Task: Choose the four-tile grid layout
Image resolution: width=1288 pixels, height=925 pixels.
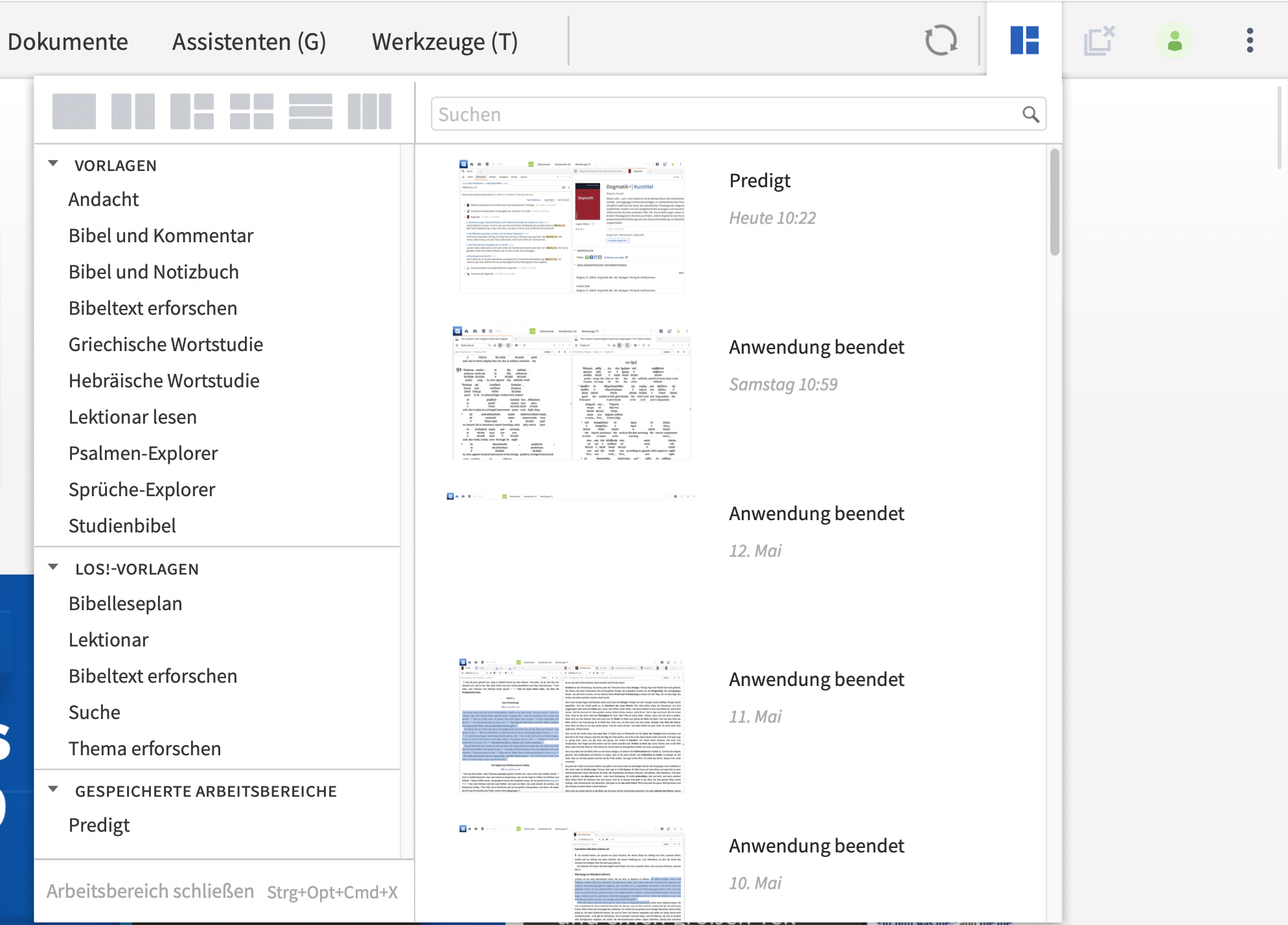Action: tap(251, 111)
